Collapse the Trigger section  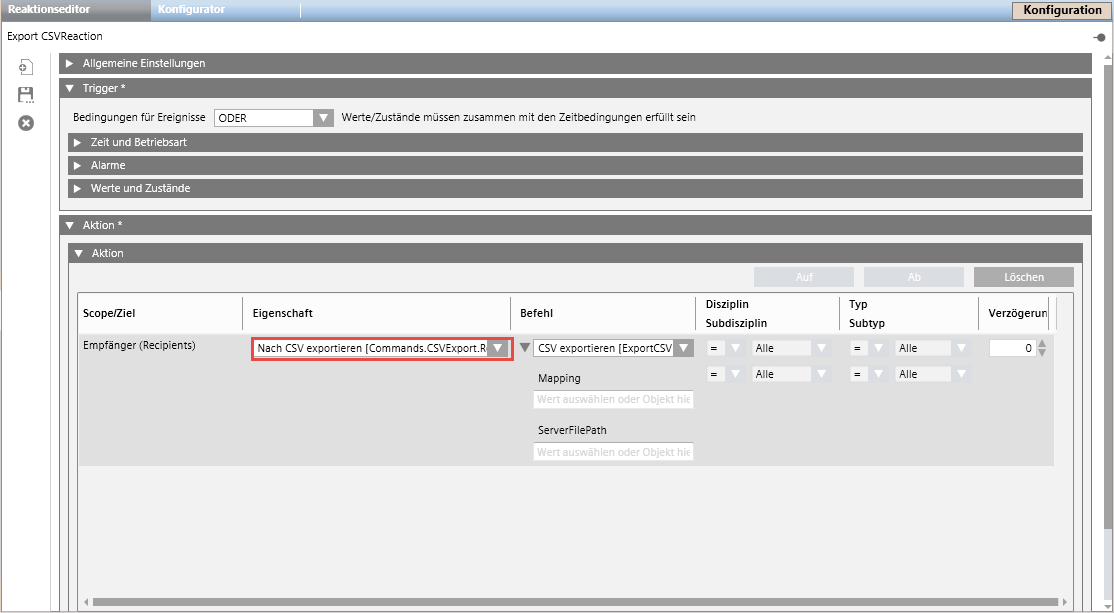click(x=70, y=88)
